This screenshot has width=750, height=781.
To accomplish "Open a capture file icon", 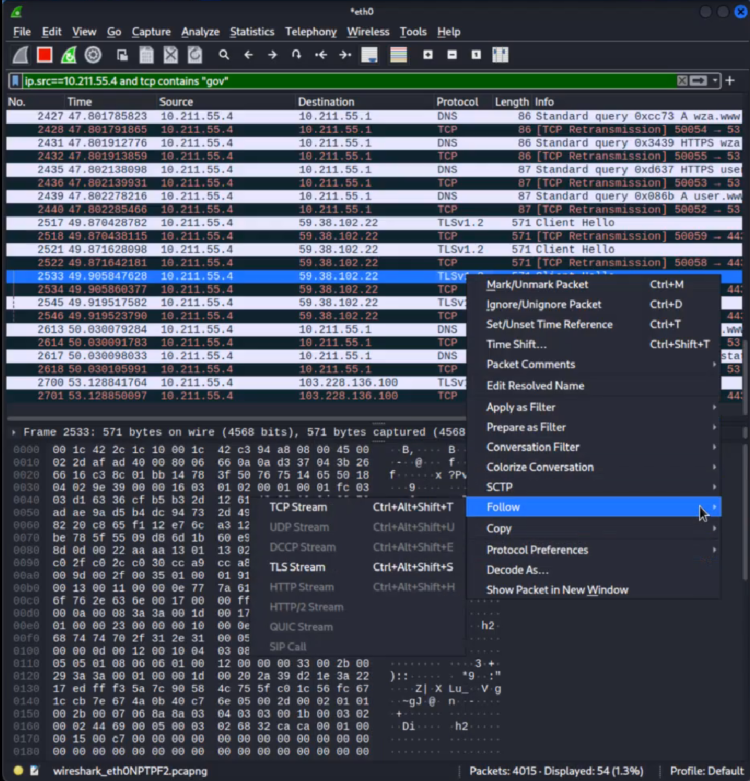I will click(122, 55).
